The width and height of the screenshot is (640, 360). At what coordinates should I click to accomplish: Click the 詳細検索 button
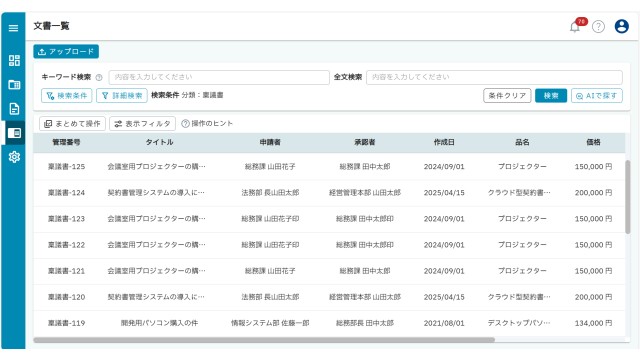122,96
